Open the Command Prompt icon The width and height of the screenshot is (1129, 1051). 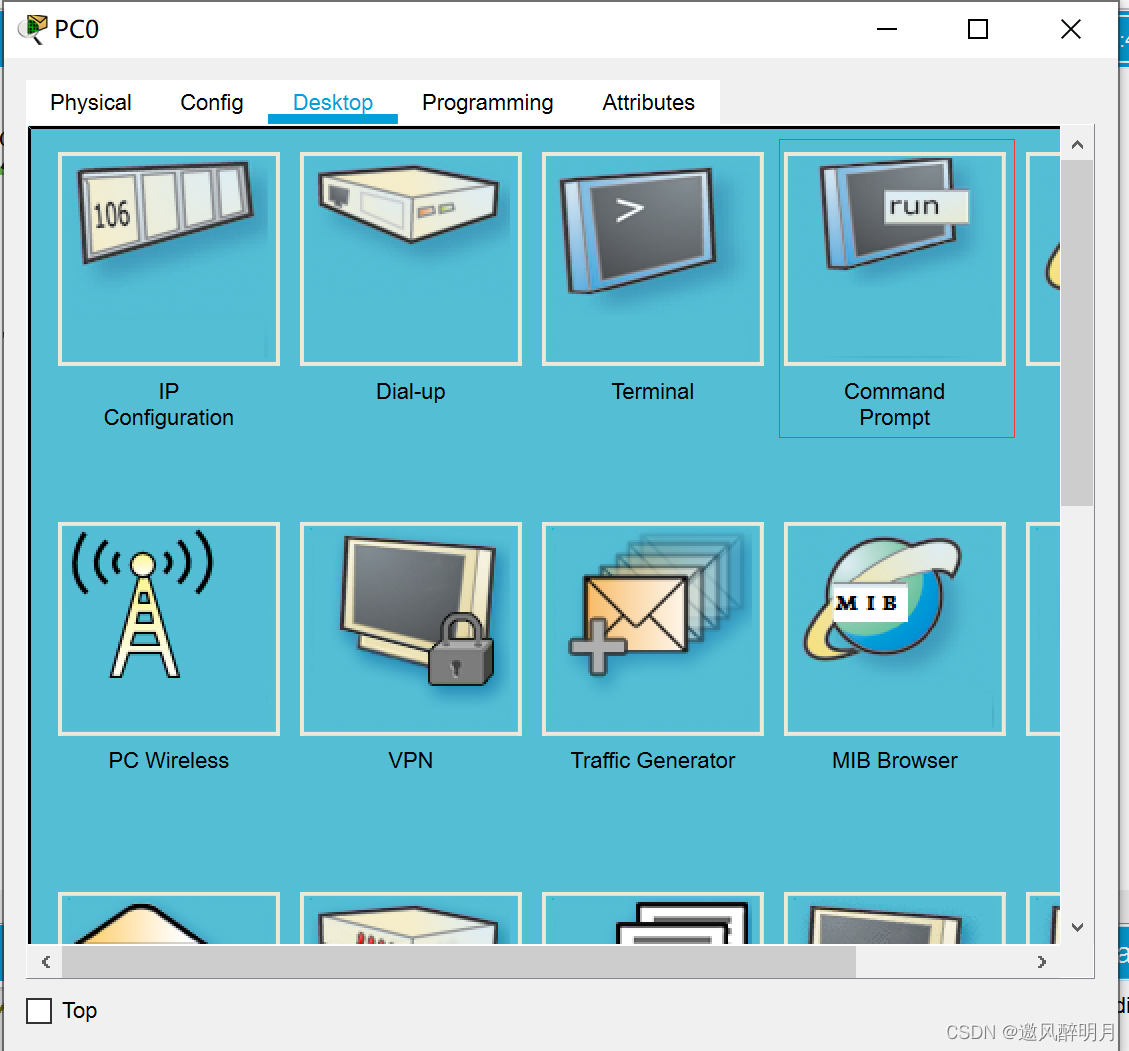click(894, 259)
